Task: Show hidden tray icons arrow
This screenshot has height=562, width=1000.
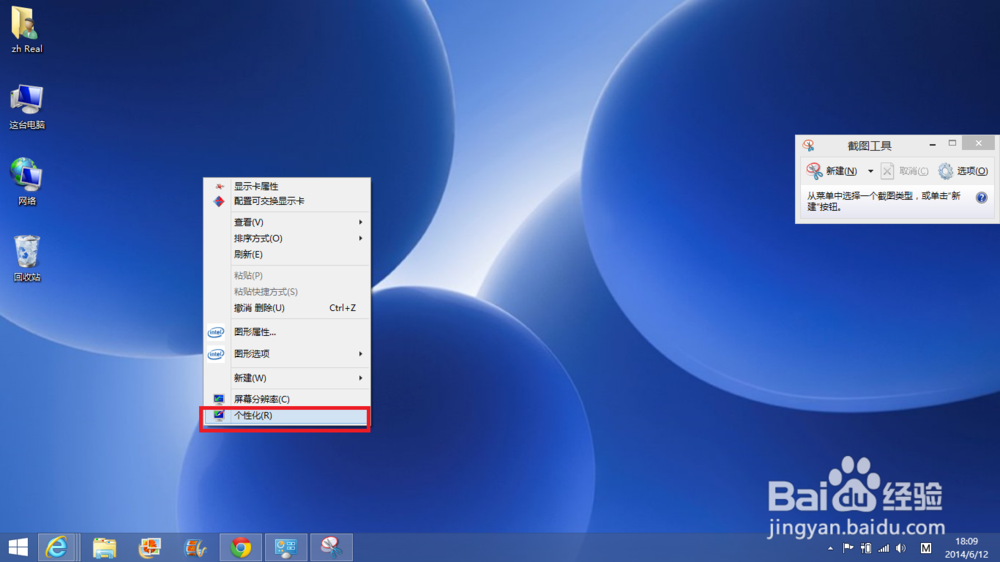Action: 830,548
